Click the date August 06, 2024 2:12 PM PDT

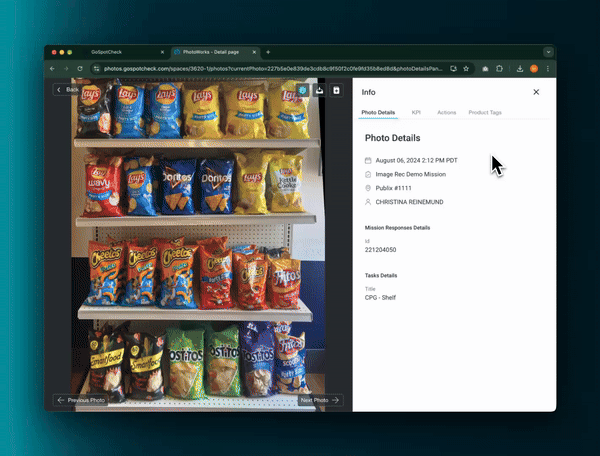(416, 160)
